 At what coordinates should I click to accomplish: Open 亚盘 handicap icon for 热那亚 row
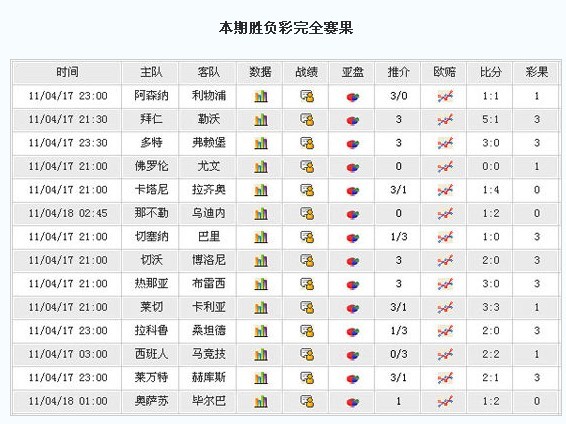coord(353,285)
